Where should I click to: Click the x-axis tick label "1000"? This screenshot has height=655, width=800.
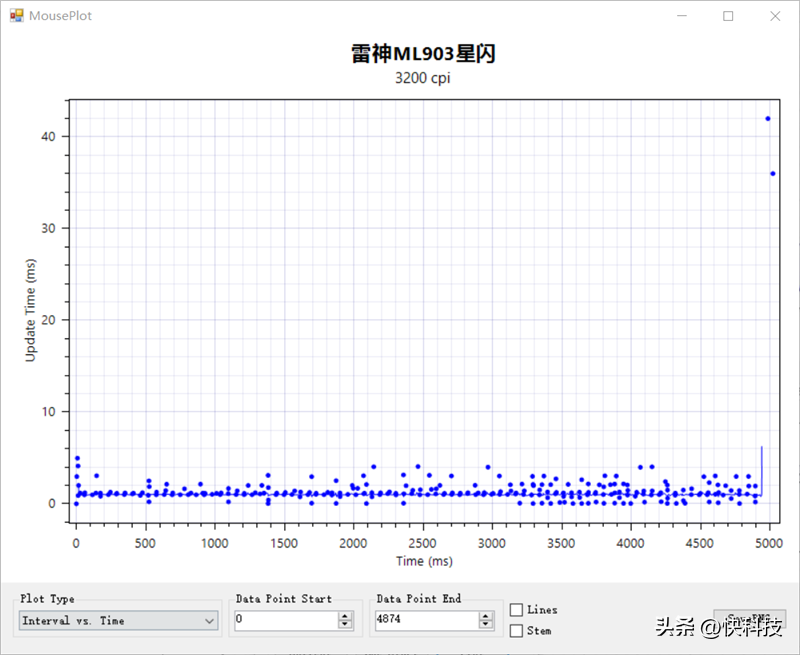click(215, 543)
